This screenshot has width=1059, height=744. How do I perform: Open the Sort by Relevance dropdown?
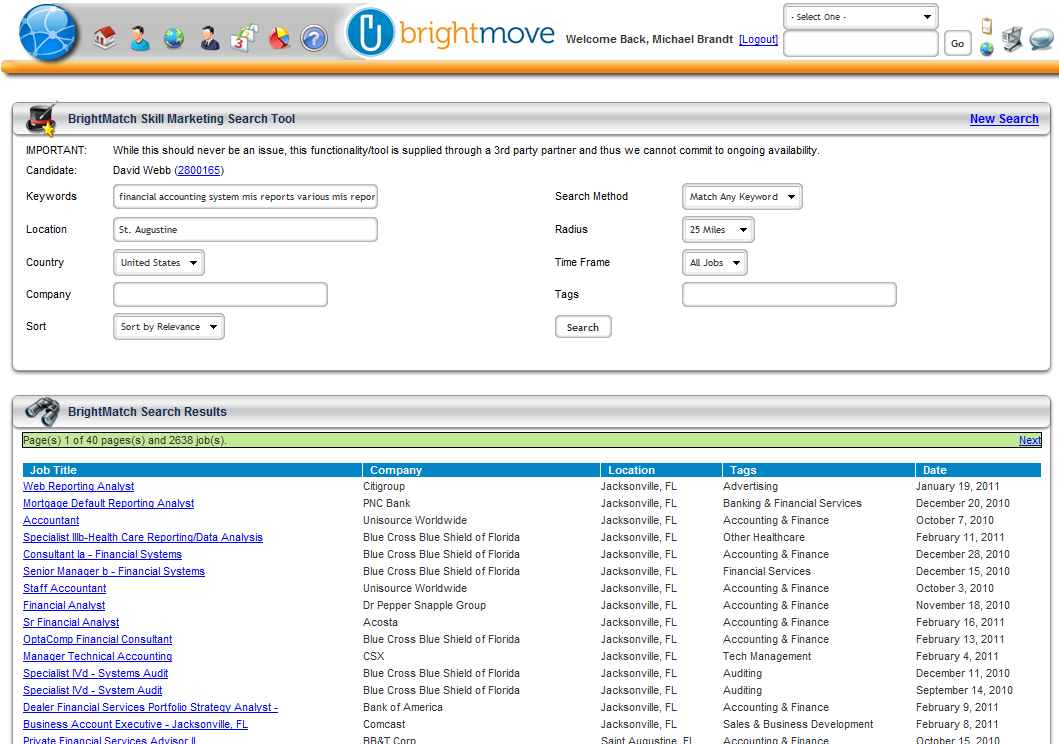click(x=169, y=327)
